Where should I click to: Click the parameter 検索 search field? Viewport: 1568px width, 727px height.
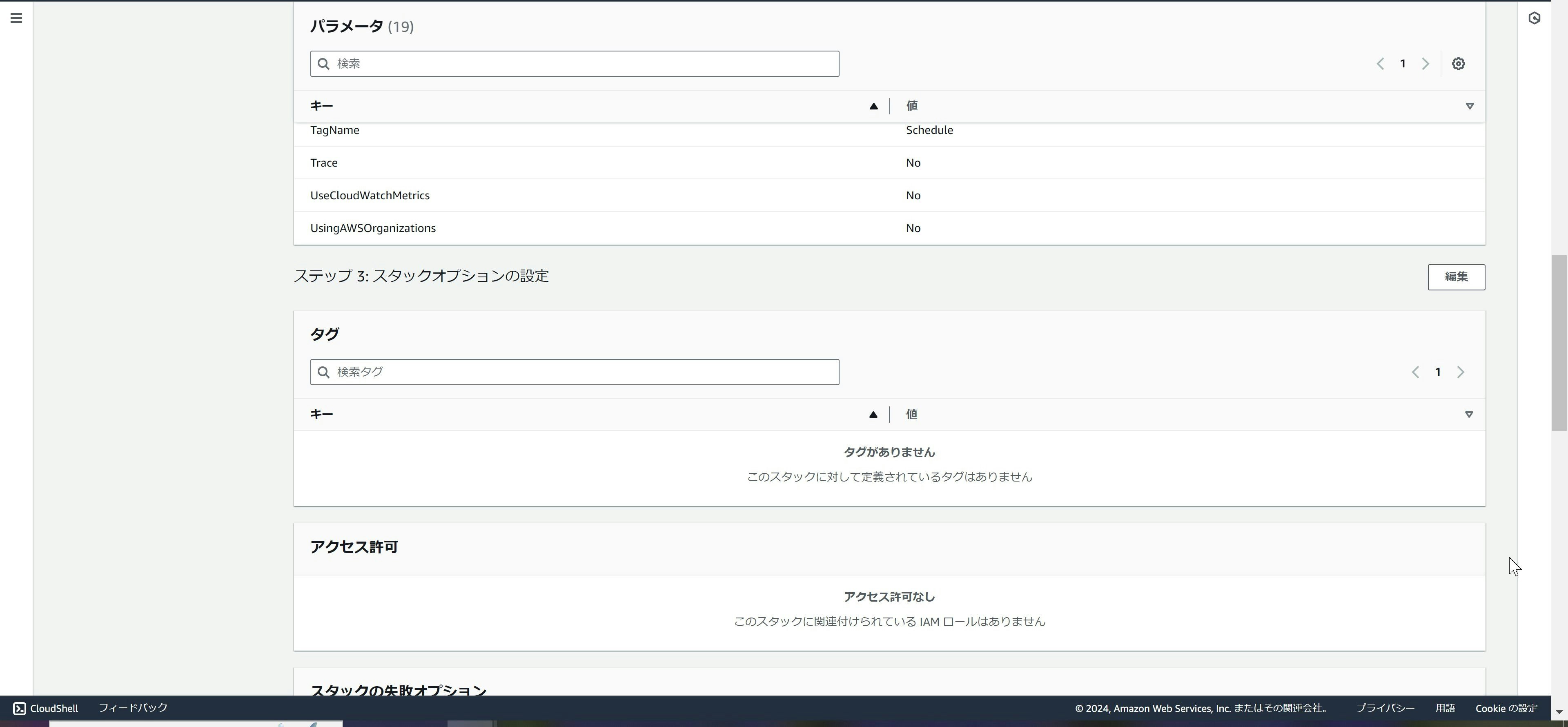pos(574,64)
